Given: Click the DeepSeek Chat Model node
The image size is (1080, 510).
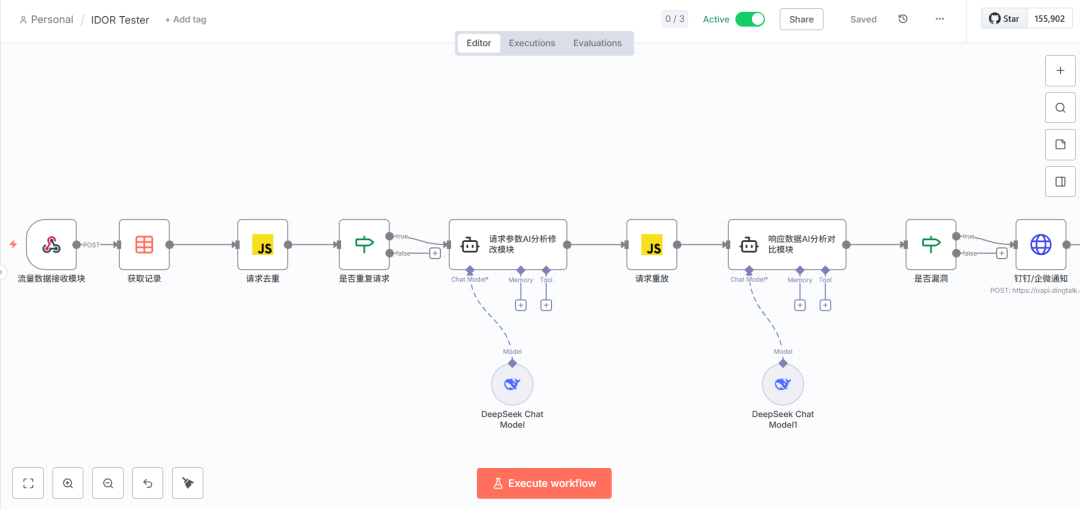Looking at the screenshot, I should [x=512, y=384].
